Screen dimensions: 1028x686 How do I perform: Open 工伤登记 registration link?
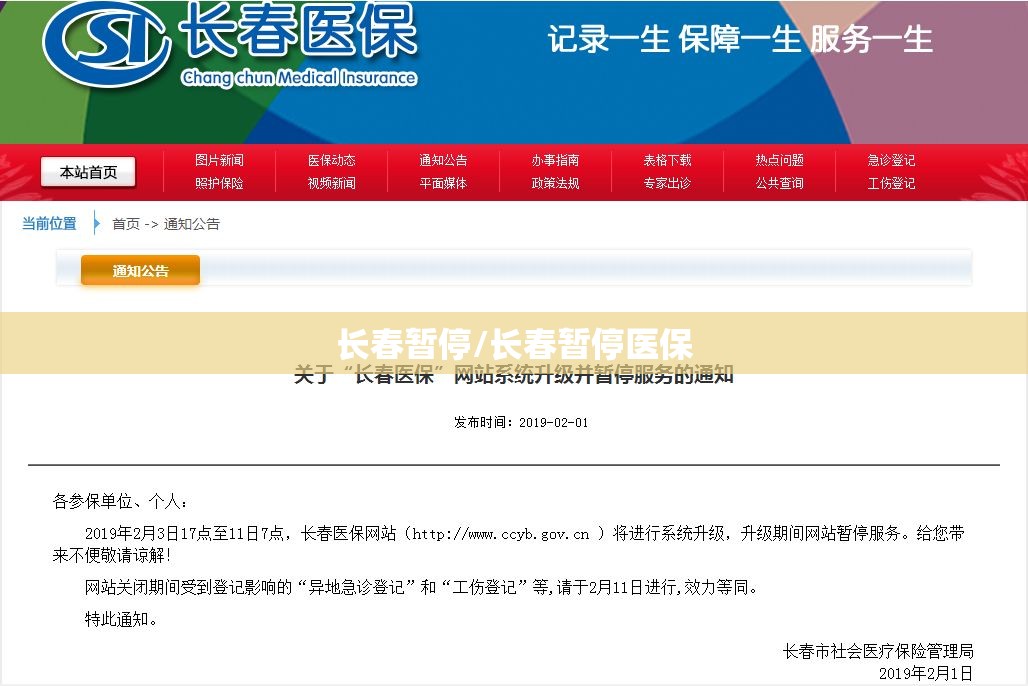click(x=891, y=183)
